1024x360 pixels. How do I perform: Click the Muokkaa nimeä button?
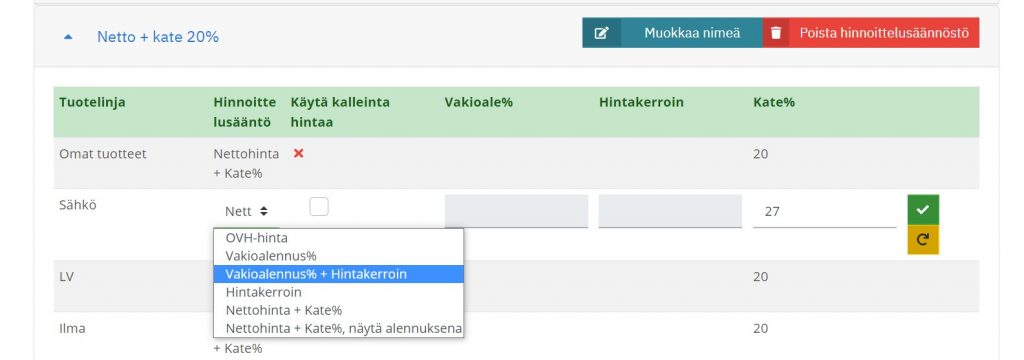pyautogui.click(x=692, y=33)
